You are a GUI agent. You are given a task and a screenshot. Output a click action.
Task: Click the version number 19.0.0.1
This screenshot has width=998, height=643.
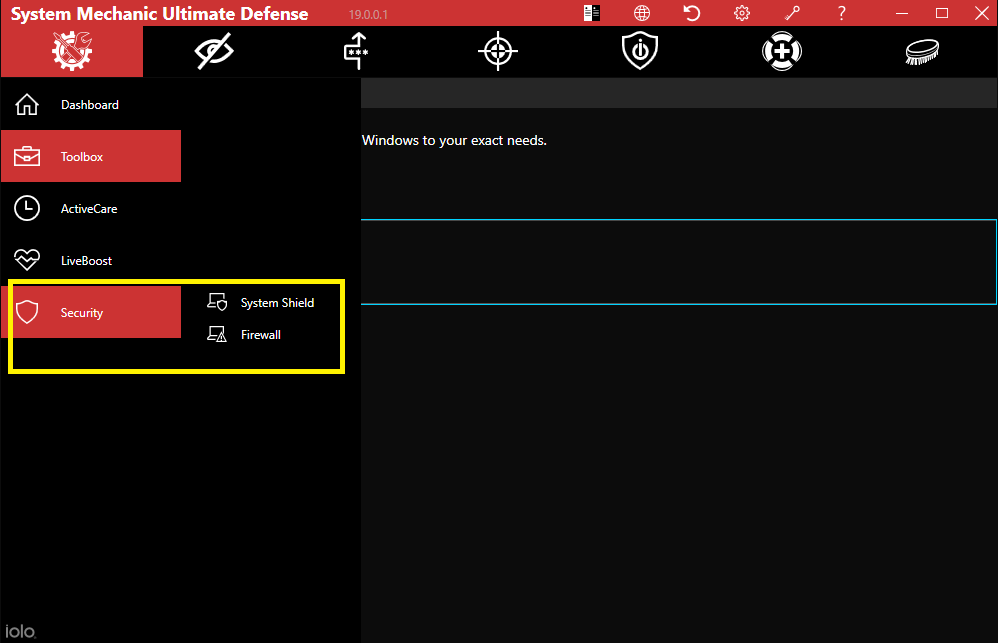point(368,15)
